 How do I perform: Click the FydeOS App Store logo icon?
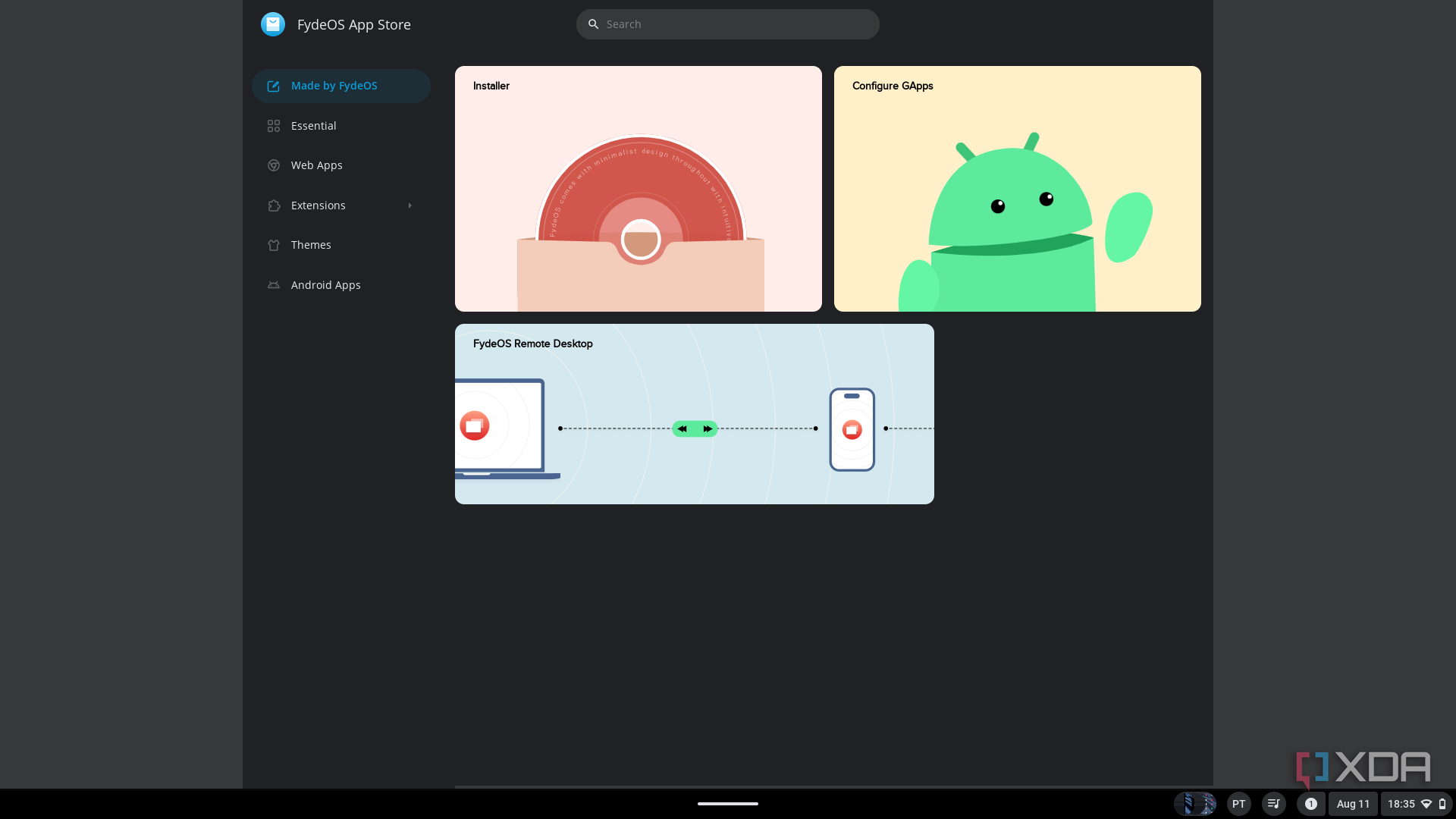pyautogui.click(x=272, y=24)
